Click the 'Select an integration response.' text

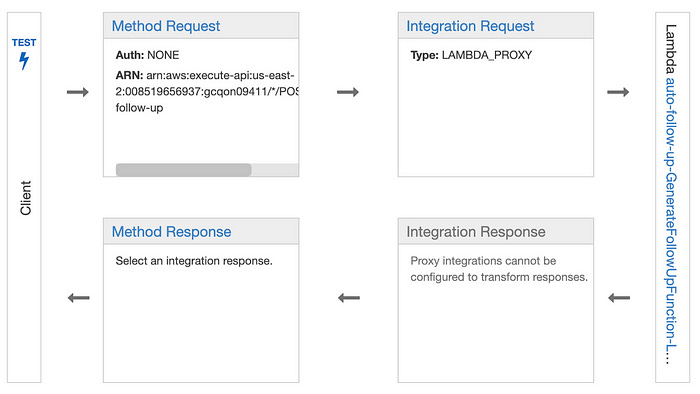194,261
